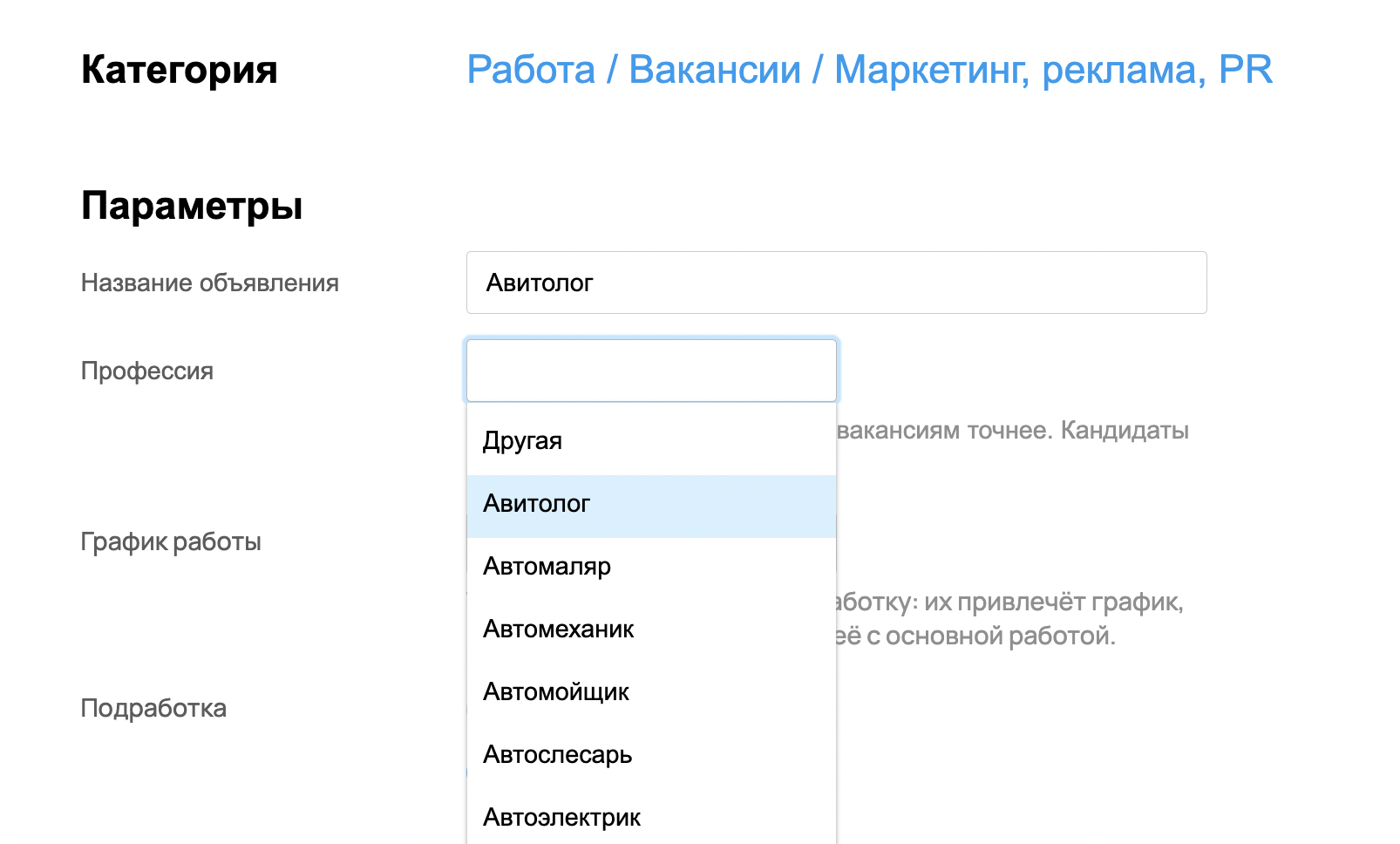Viewport: 1400px width, 844px height.
Task: Pick Автомеханик from the profession list
Action: pos(559,630)
